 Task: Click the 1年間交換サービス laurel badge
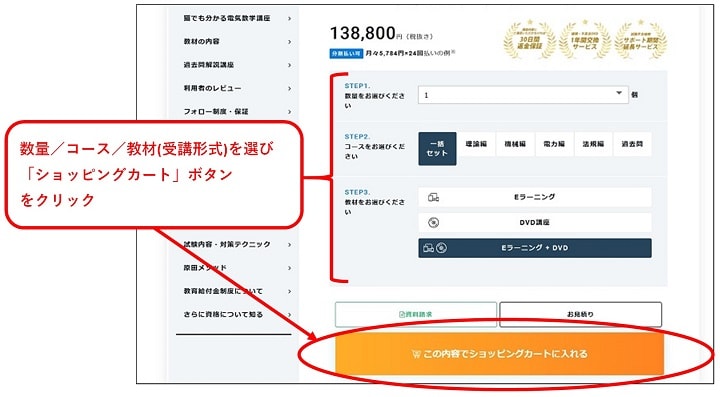pyautogui.click(x=585, y=40)
